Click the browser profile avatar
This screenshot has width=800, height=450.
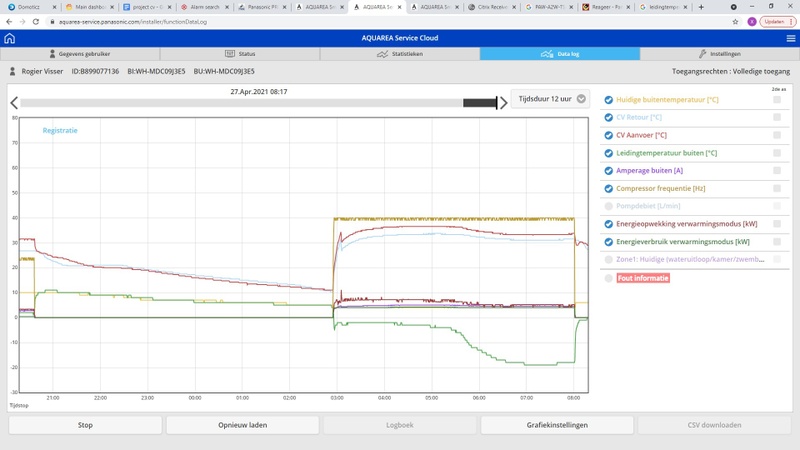coord(752,21)
